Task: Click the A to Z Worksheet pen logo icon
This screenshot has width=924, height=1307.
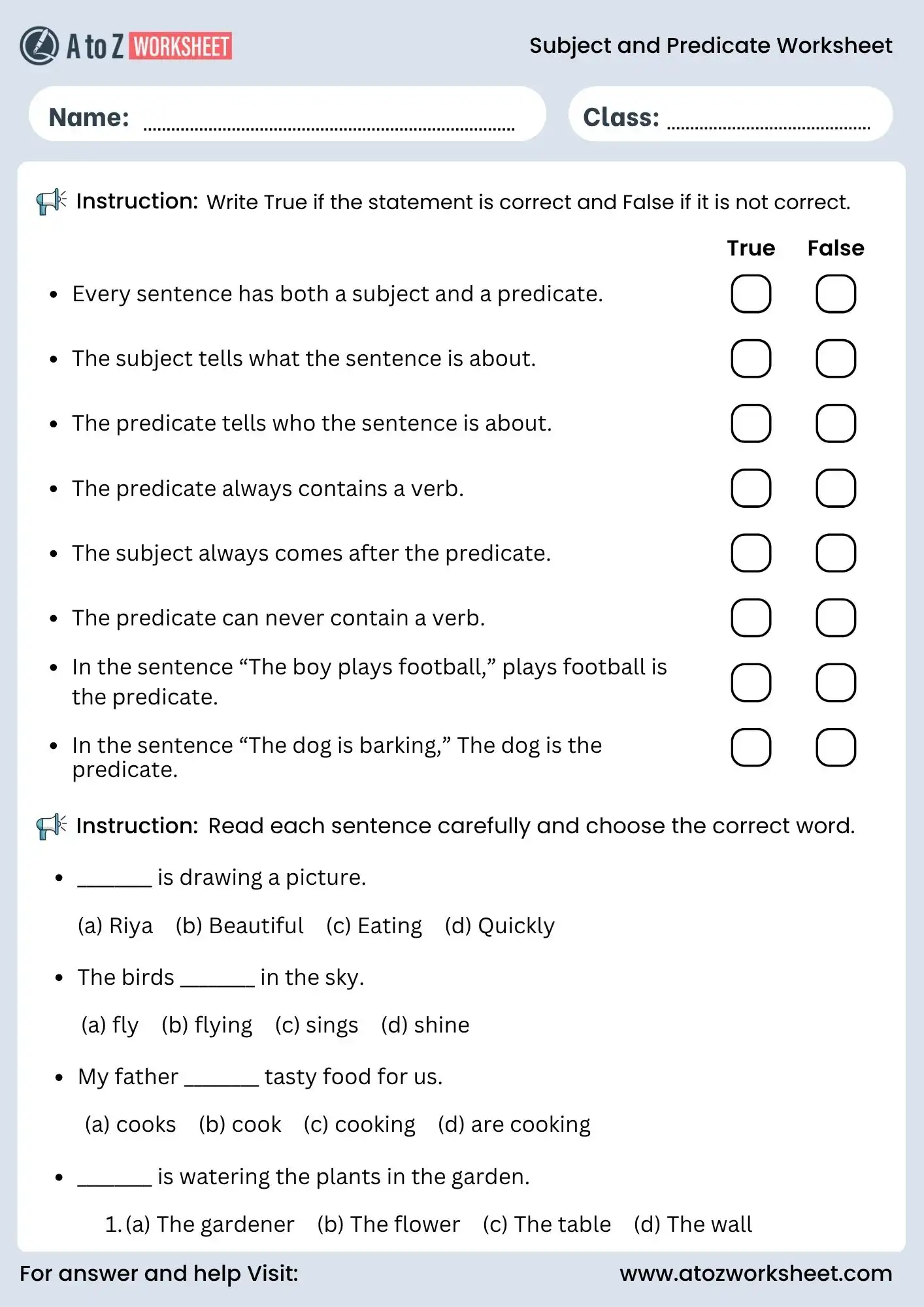Action: 39,46
